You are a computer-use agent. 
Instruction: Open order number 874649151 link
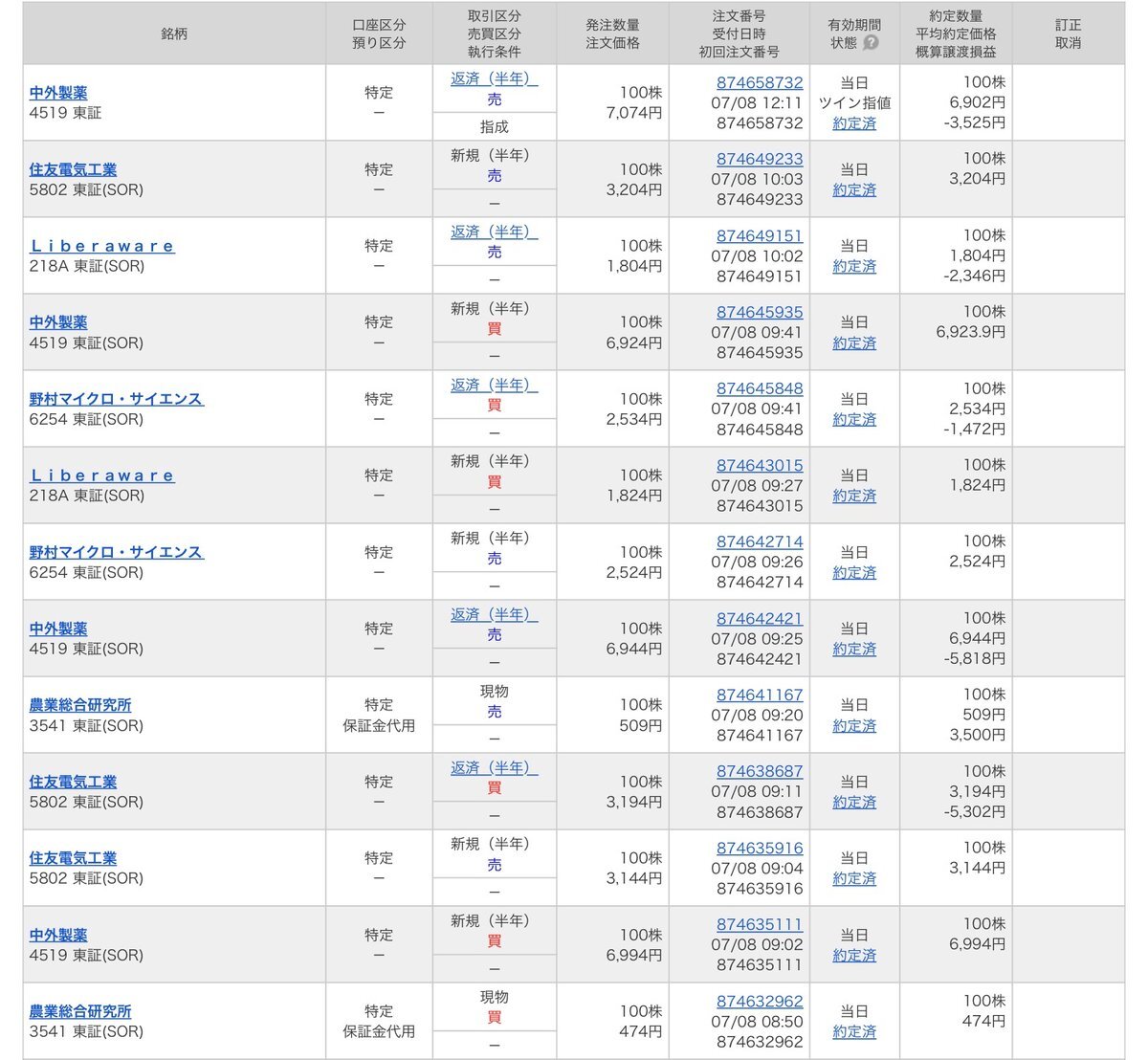pyautogui.click(x=760, y=236)
